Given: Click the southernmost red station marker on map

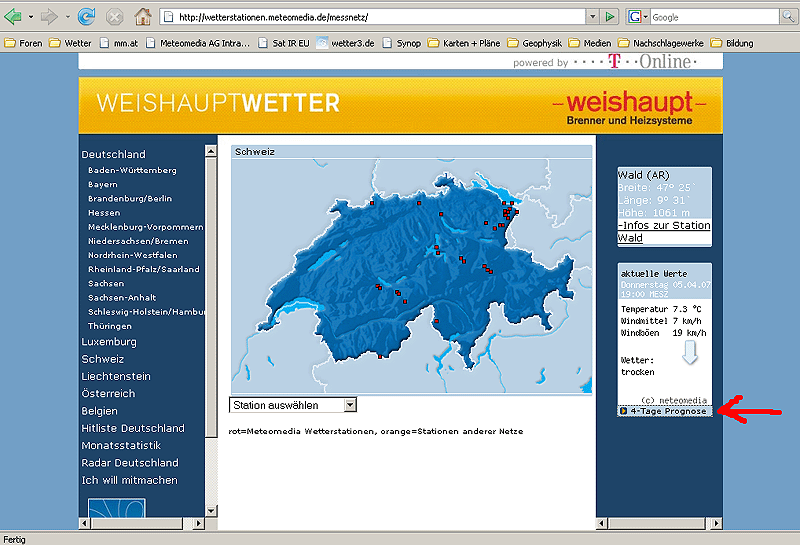Looking at the screenshot, I should (380, 357).
